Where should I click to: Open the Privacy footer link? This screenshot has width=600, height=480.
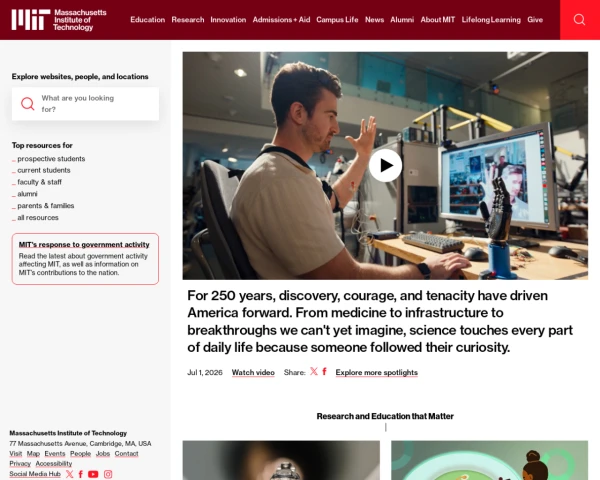coord(20,464)
